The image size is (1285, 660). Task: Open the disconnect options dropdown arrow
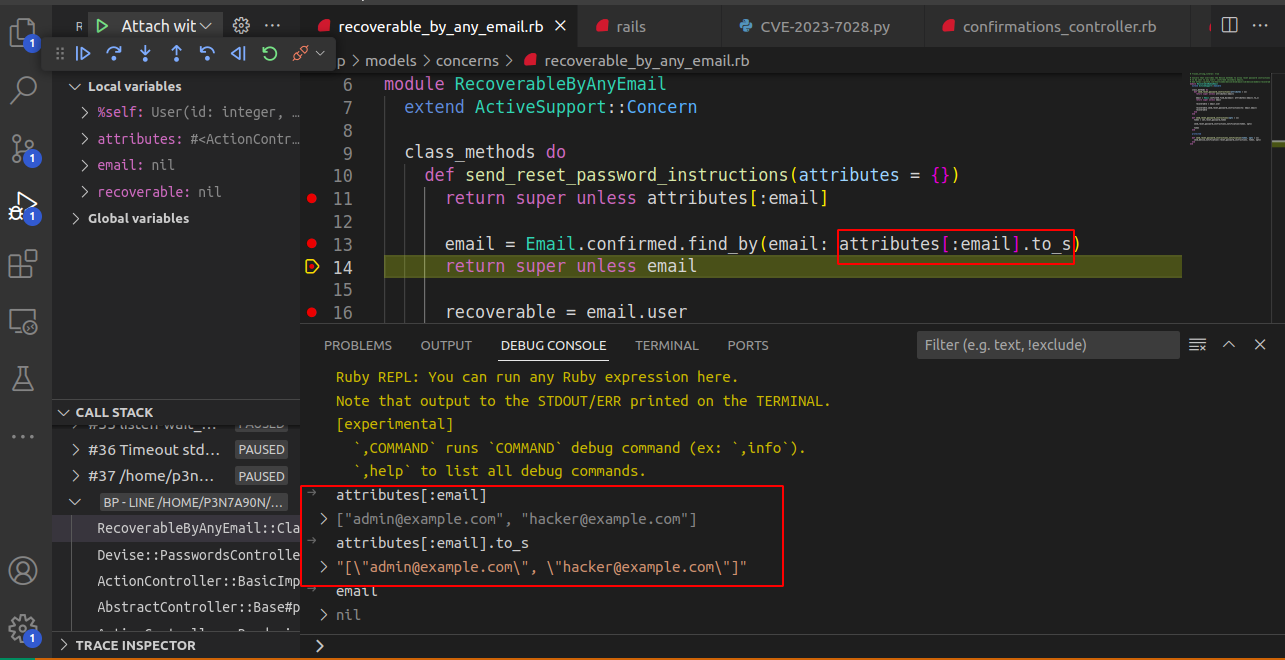tap(320, 53)
